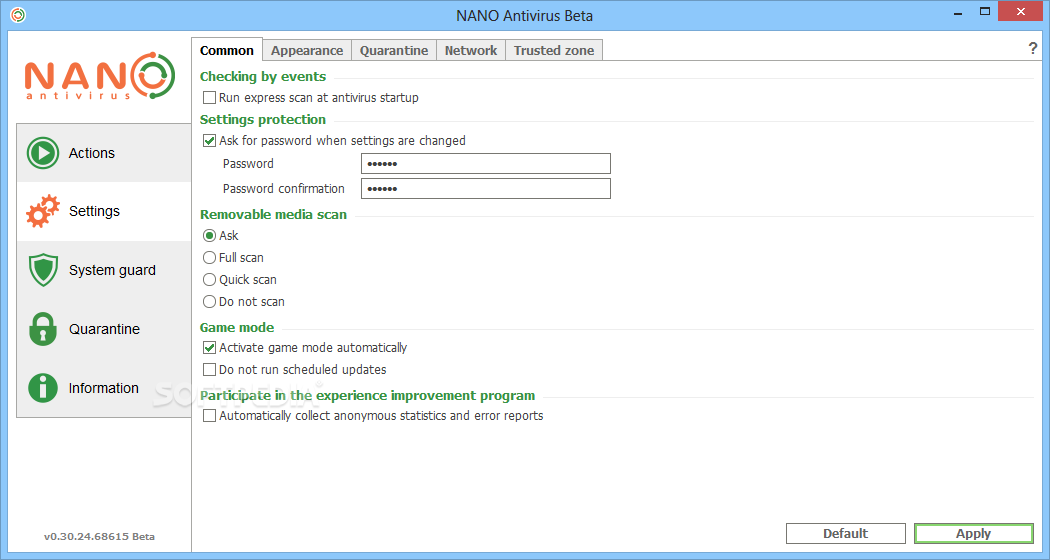Open the Trusted zone tab

click(554, 51)
